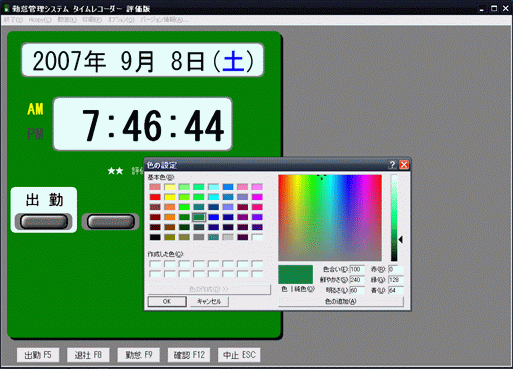Image resolution: width=513 pixels, height=369 pixels.
Task: Push the gray oval button right of 出勤 panel
Action: [111, 222]
